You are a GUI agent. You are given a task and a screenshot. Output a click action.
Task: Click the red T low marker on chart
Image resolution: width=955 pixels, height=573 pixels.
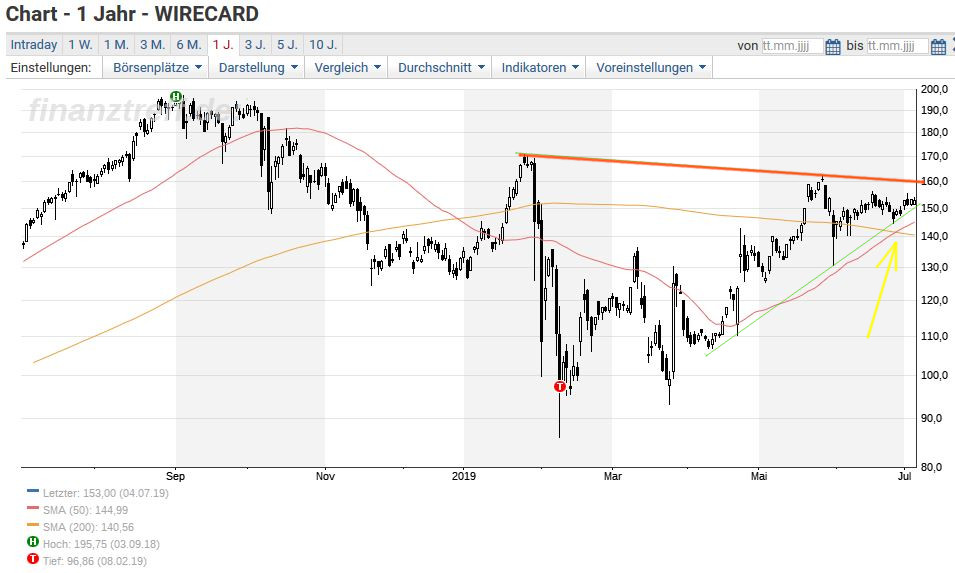(x=560, y=386)
